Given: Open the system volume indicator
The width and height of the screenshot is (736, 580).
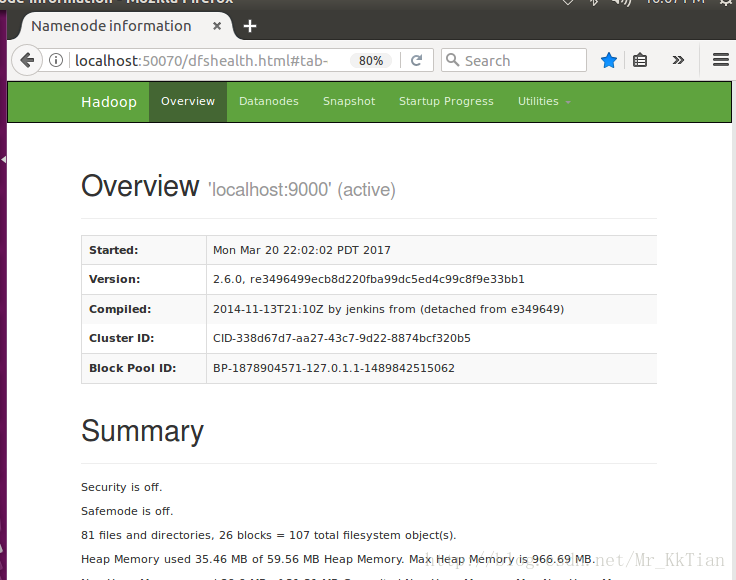Looking at the screenshot, I should [621, 2].
